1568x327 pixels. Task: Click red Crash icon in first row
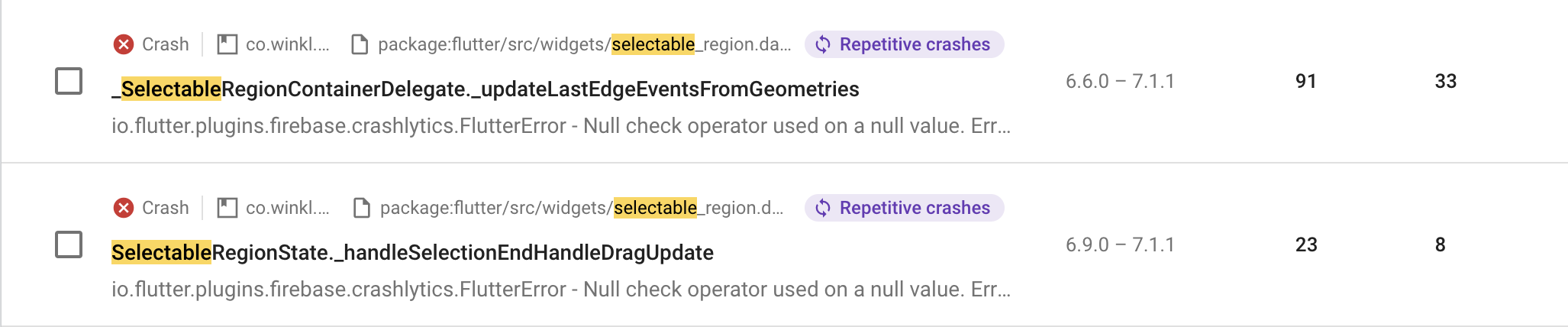point(124,44)
